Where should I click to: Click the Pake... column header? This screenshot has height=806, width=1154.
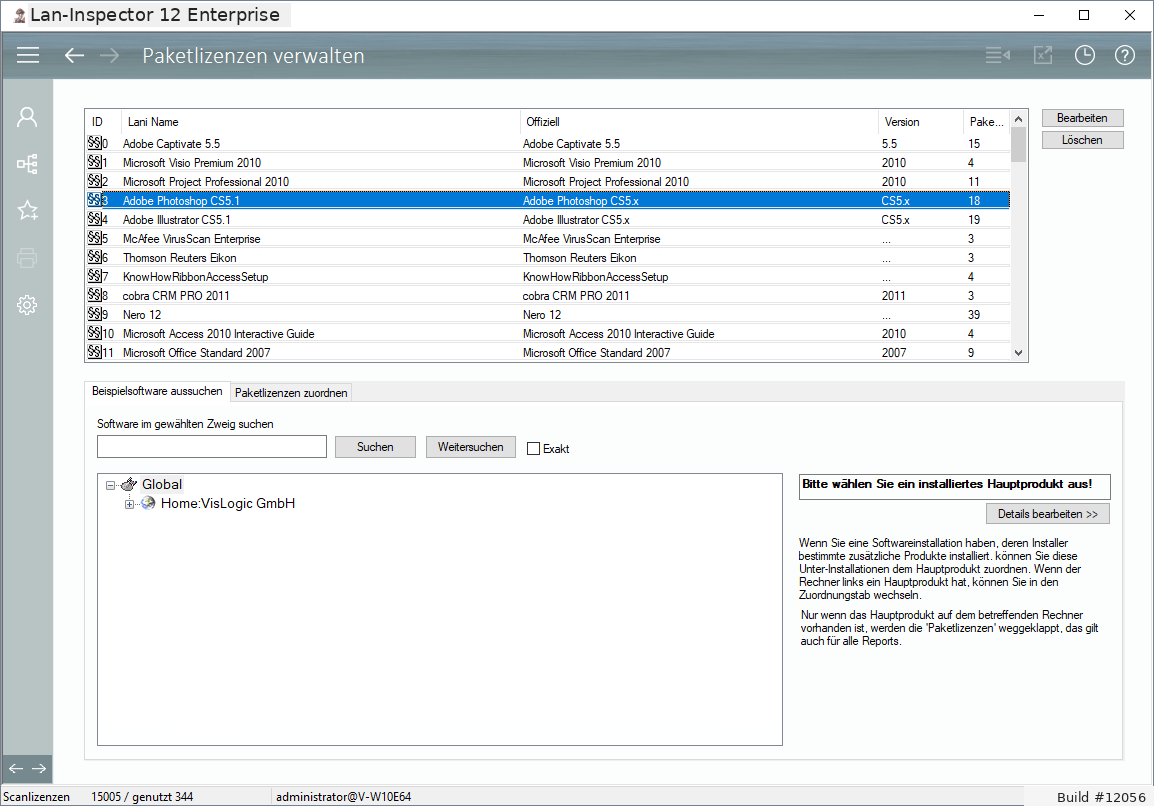[986, 121]
